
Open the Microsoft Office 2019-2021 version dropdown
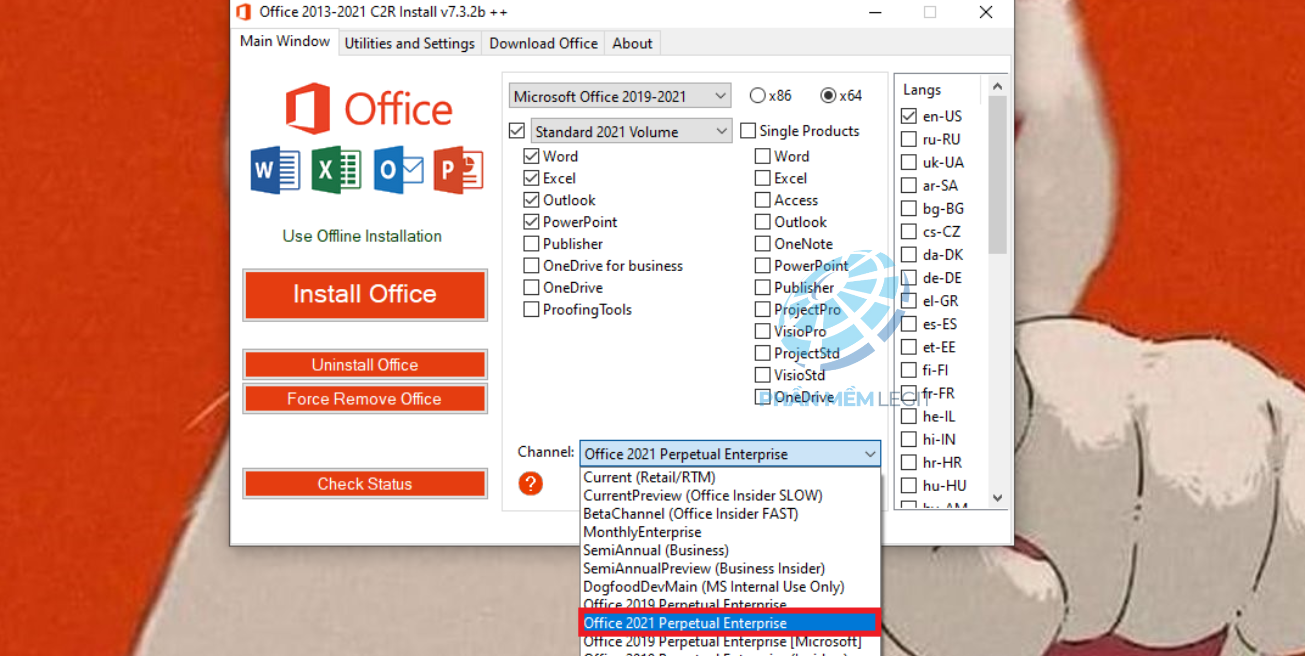[620, 96]
